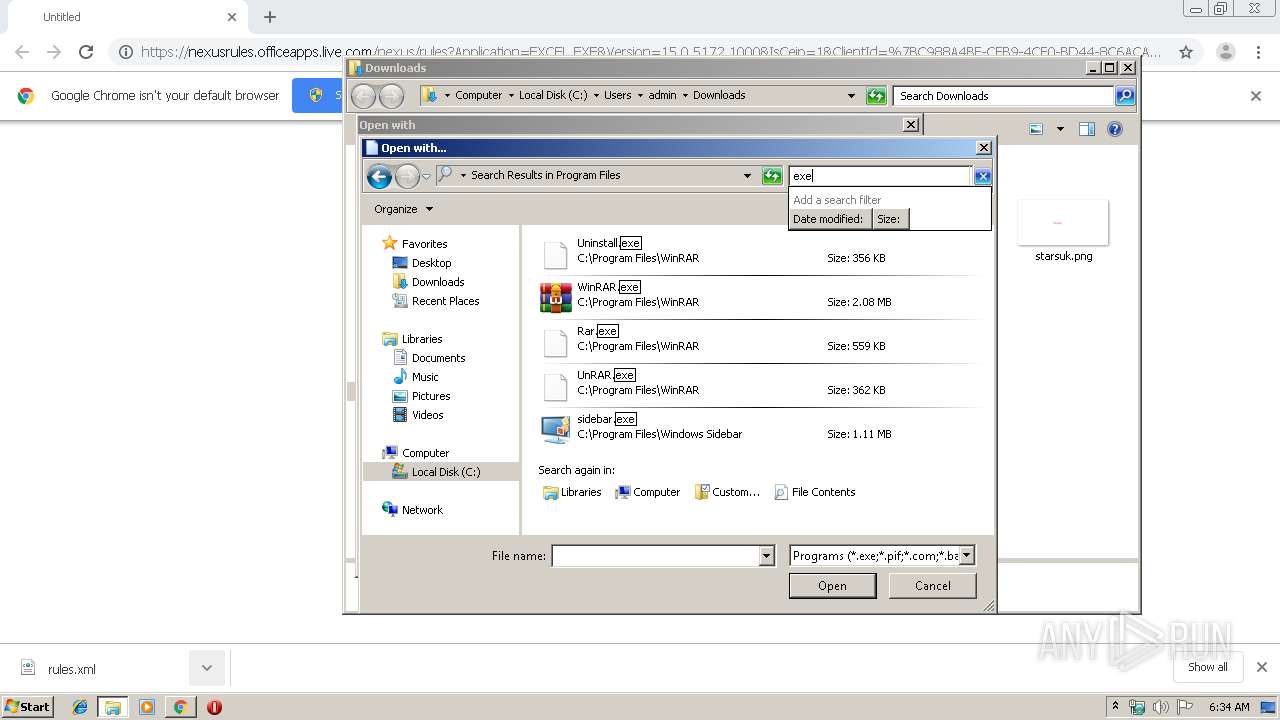The height and width of the screenshot is (720, 1280).
Task: Reload the Chrome page
Action: (86, 52)
